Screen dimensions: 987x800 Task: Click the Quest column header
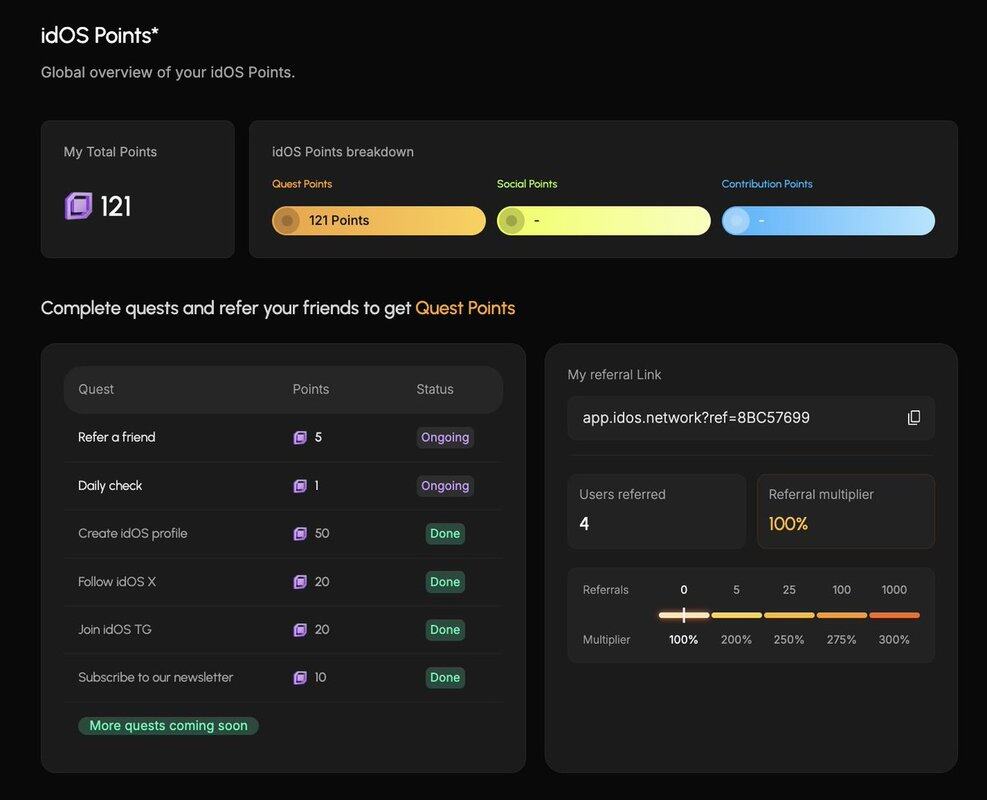point(96,389)
